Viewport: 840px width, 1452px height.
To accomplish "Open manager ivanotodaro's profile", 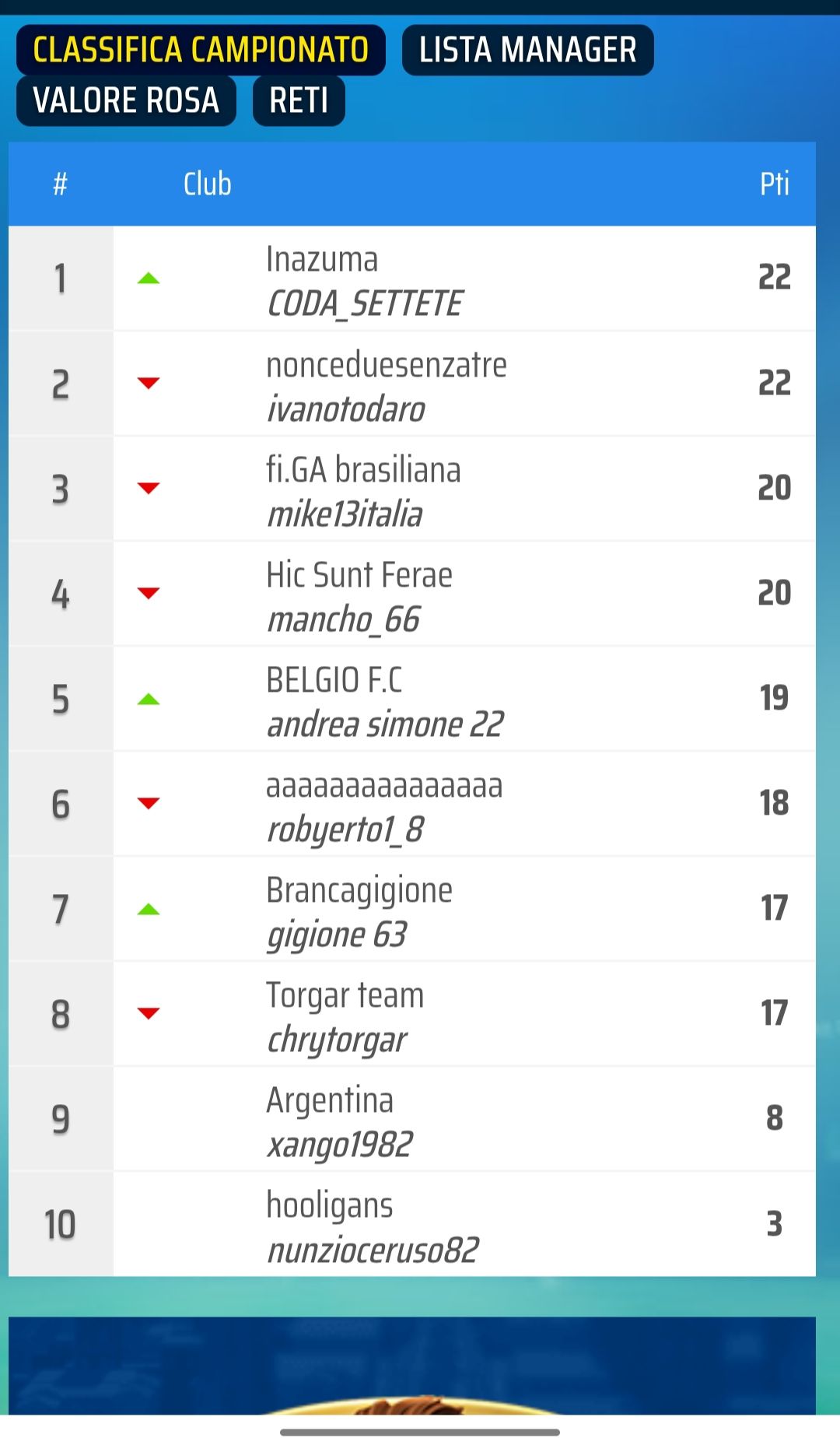I will pyautogui.click(x=346, y=409).
